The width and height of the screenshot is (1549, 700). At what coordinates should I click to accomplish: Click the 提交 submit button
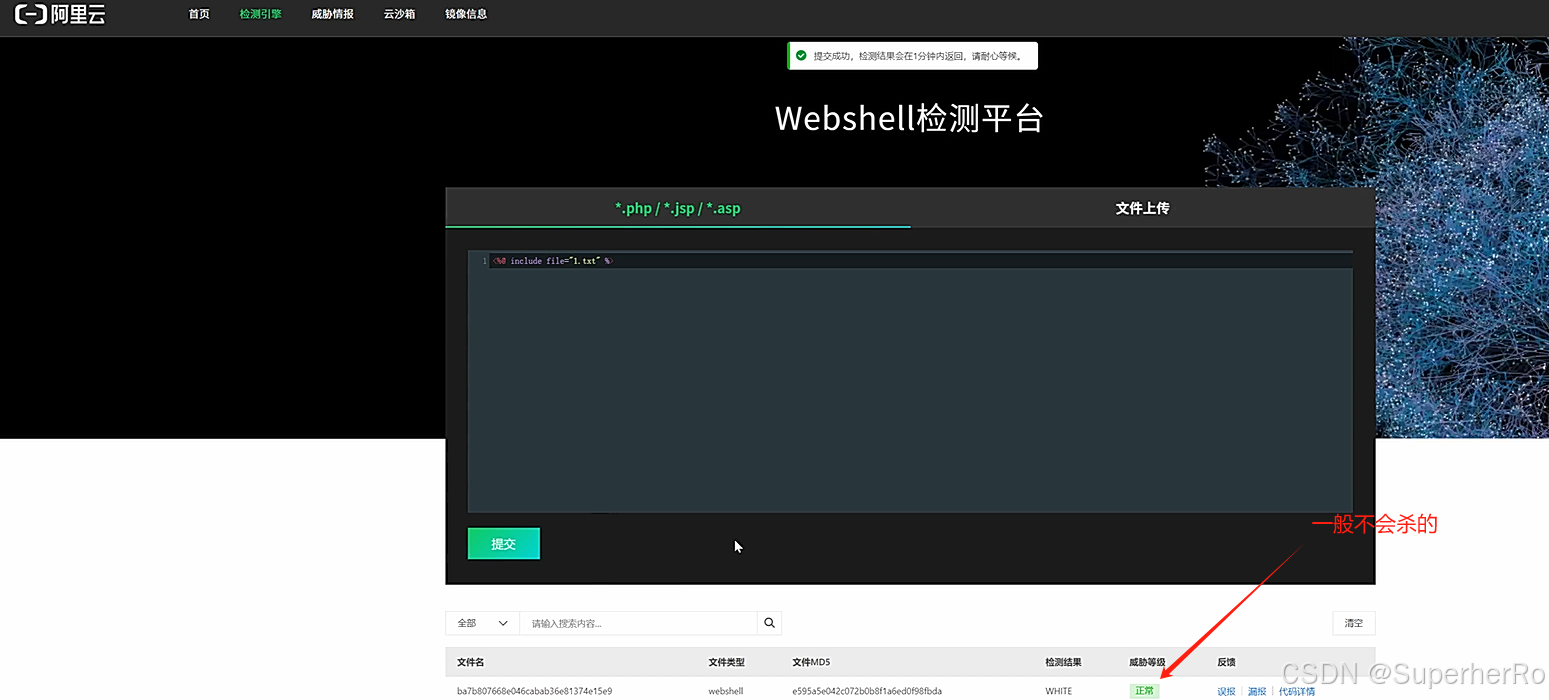click(504, 544)
